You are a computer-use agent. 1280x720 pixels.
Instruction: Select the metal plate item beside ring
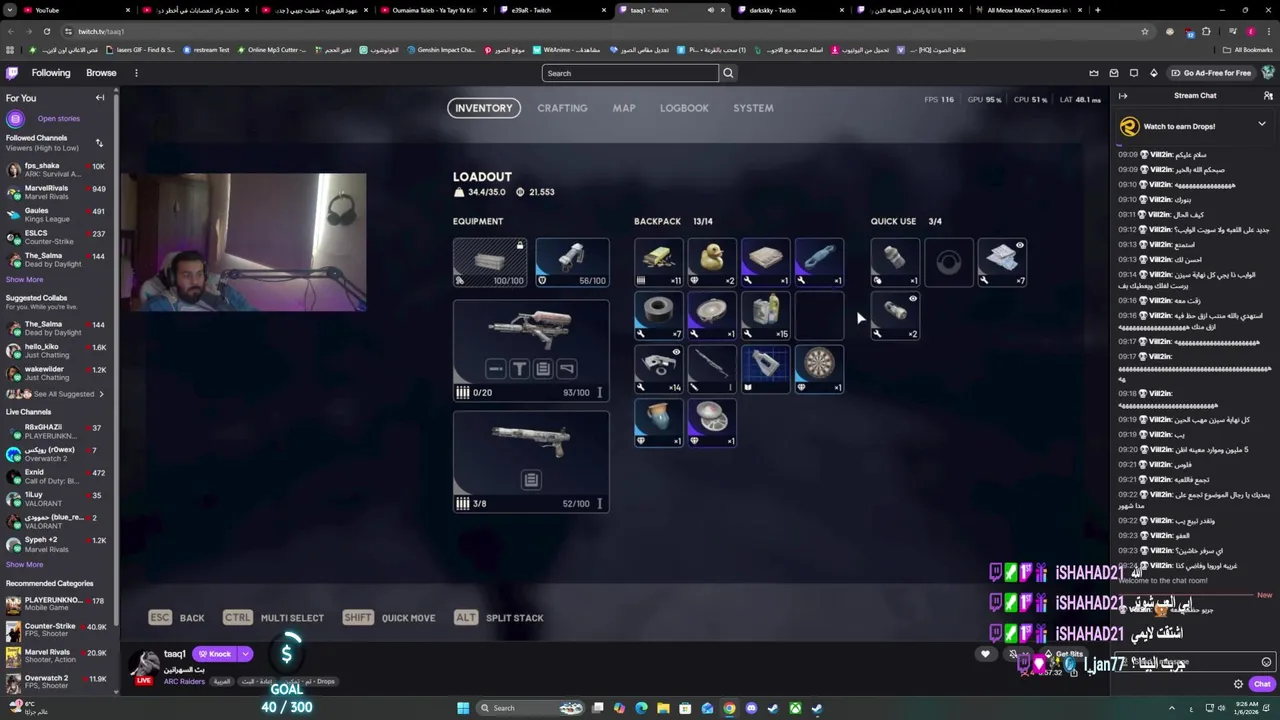point(712,316)
